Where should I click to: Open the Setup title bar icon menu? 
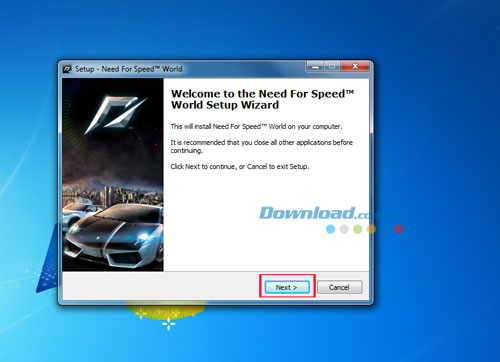coord(67,69)
